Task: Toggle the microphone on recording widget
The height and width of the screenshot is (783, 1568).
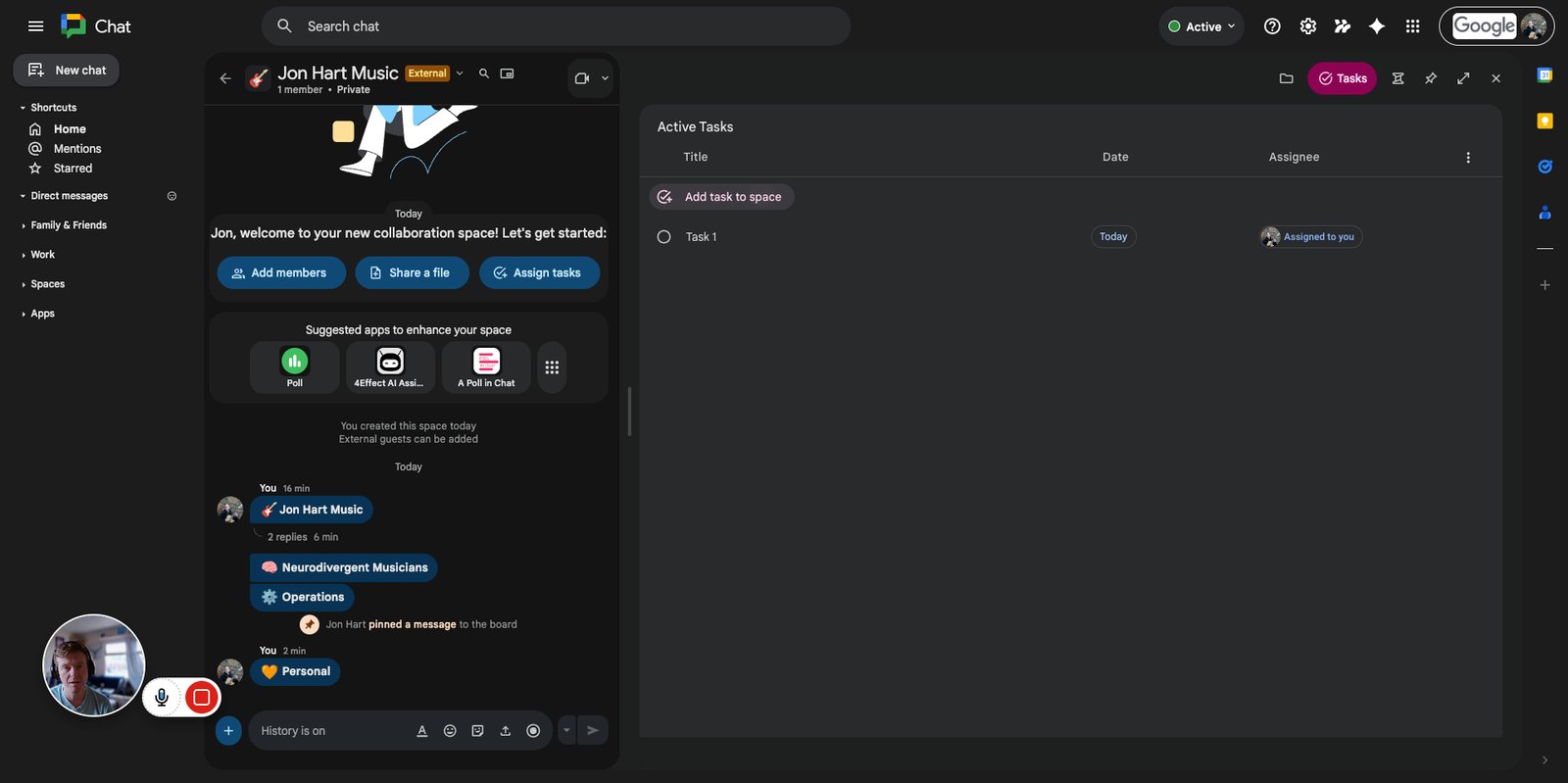Action: (162, 697)
